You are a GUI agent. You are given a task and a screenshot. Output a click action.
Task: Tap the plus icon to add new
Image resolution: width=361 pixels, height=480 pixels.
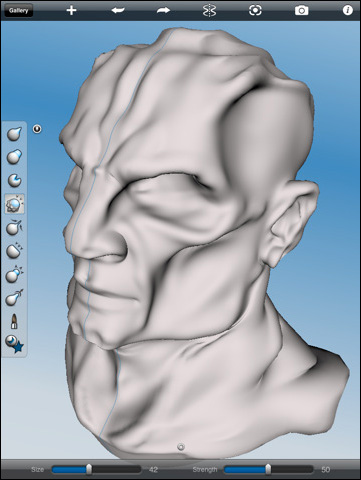point(71,10)
